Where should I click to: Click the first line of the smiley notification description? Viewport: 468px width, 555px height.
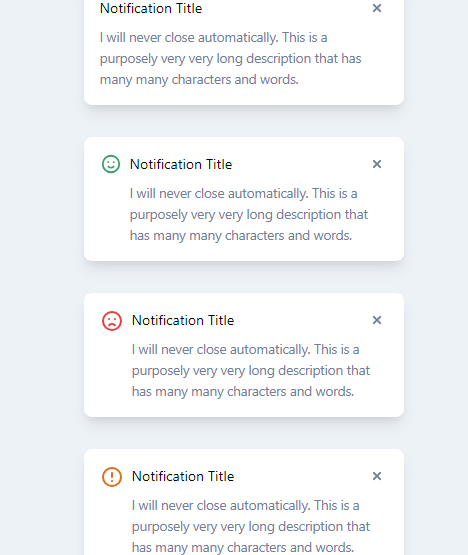point(244,194)
